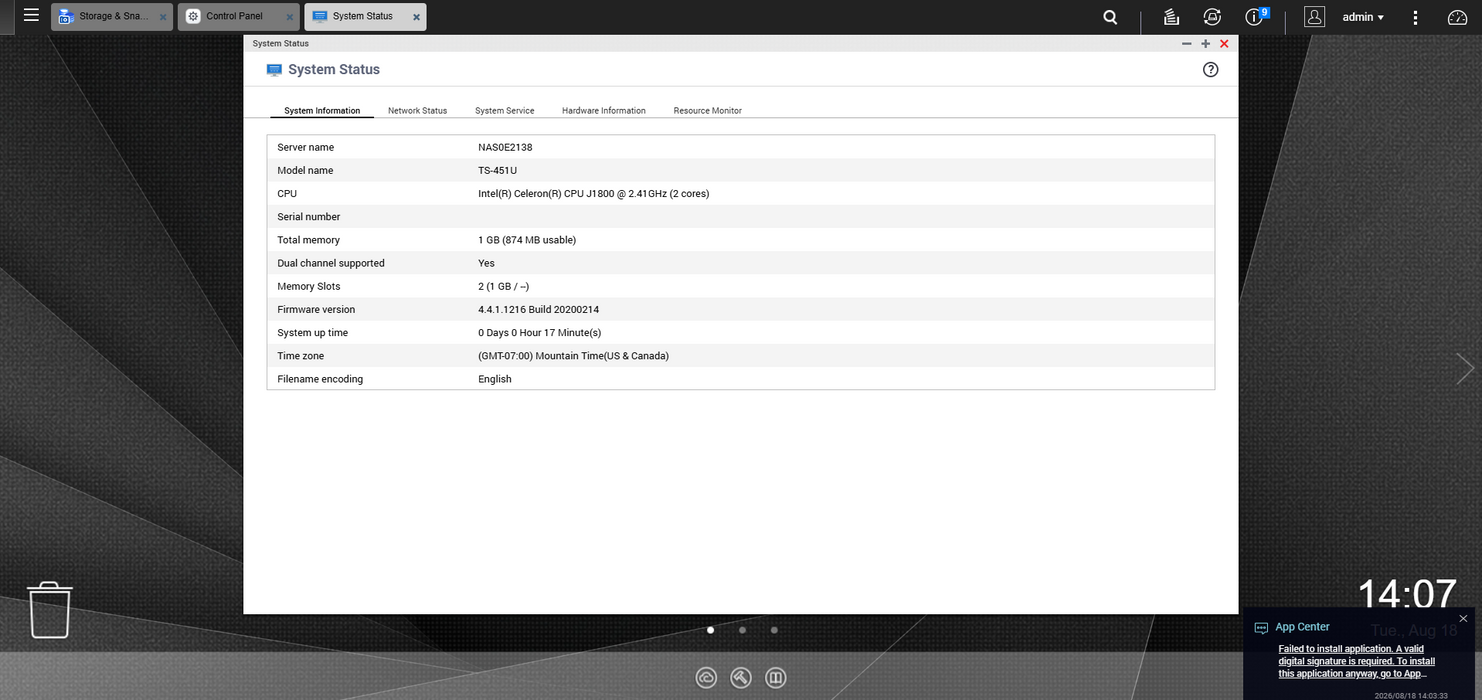Click the Mountain Time zone value
The width and height of the screenshot is (1482, 700).
point(573,356)
